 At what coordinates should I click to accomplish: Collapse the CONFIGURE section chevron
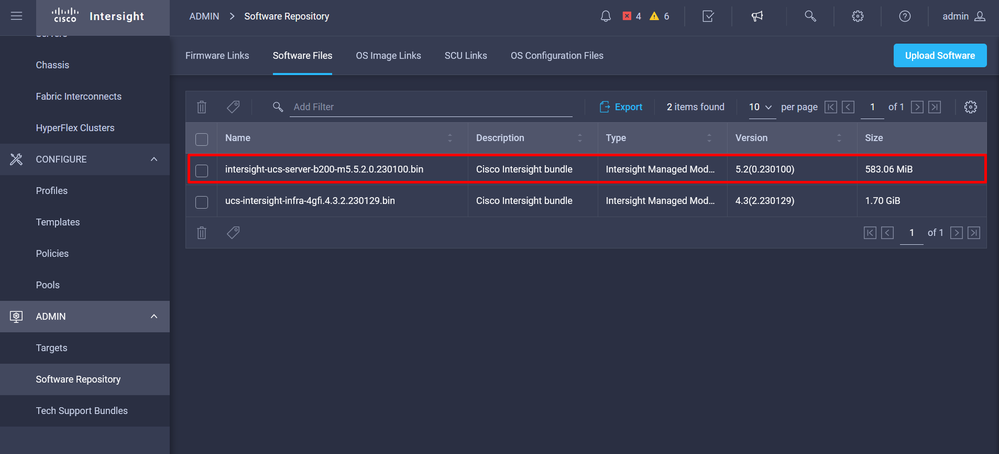154,159
